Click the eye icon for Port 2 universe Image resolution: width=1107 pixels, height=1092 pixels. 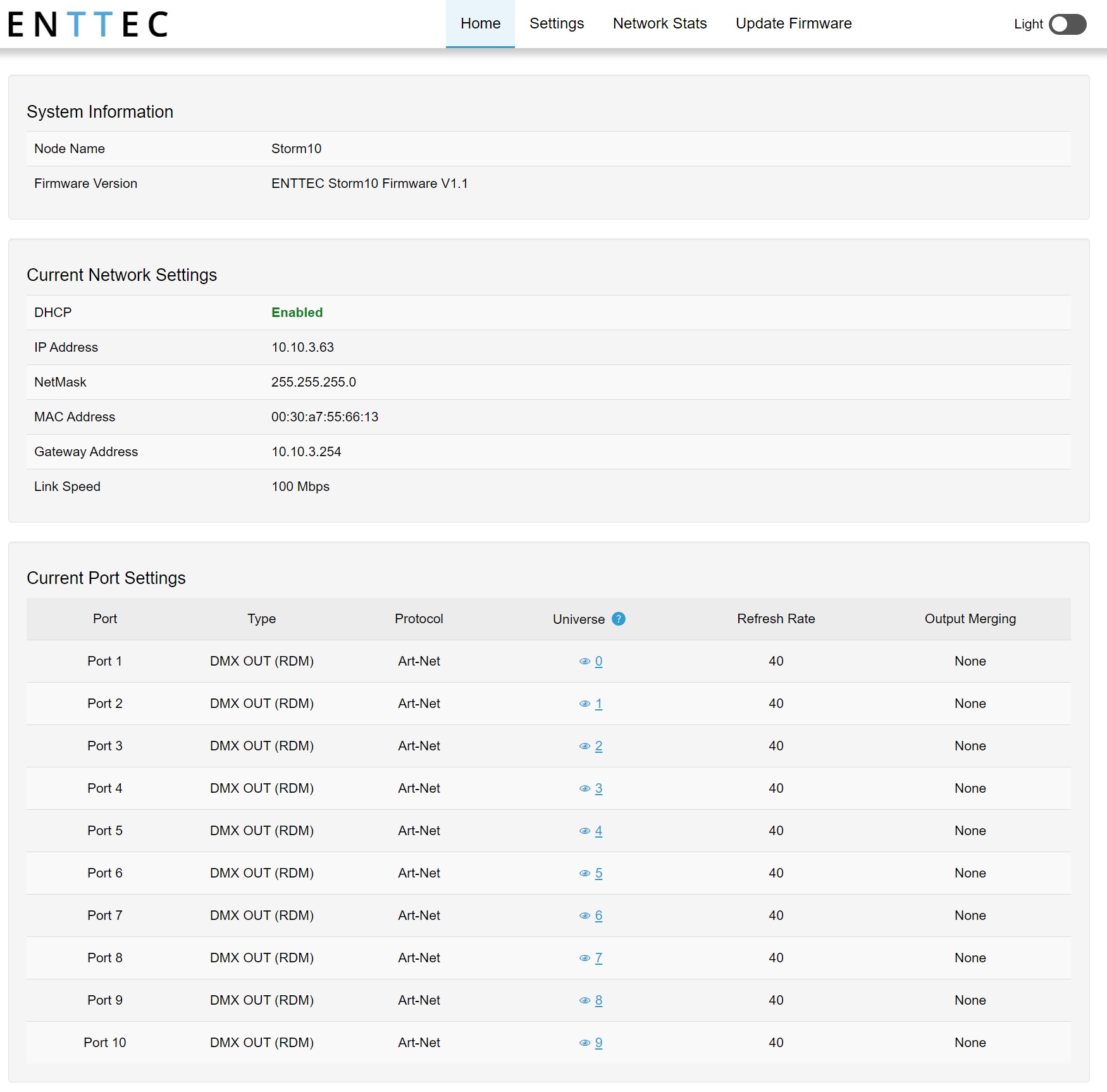[x=584, y=704]
